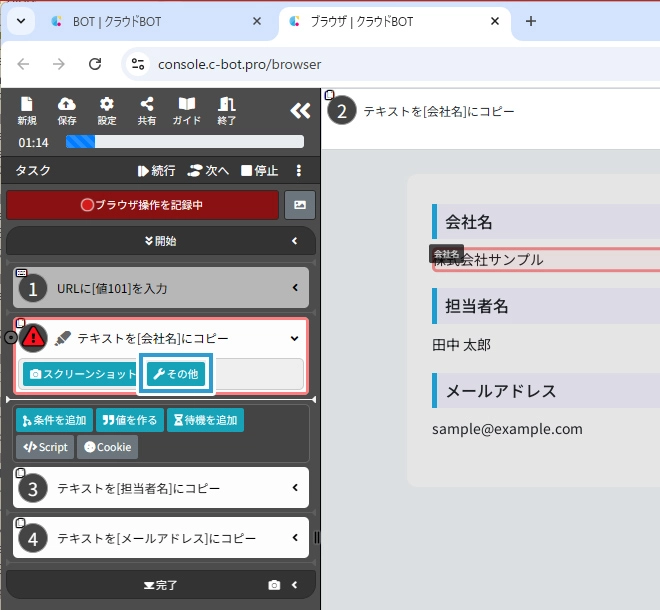Click the 終了 (Exit) icon

227,110
